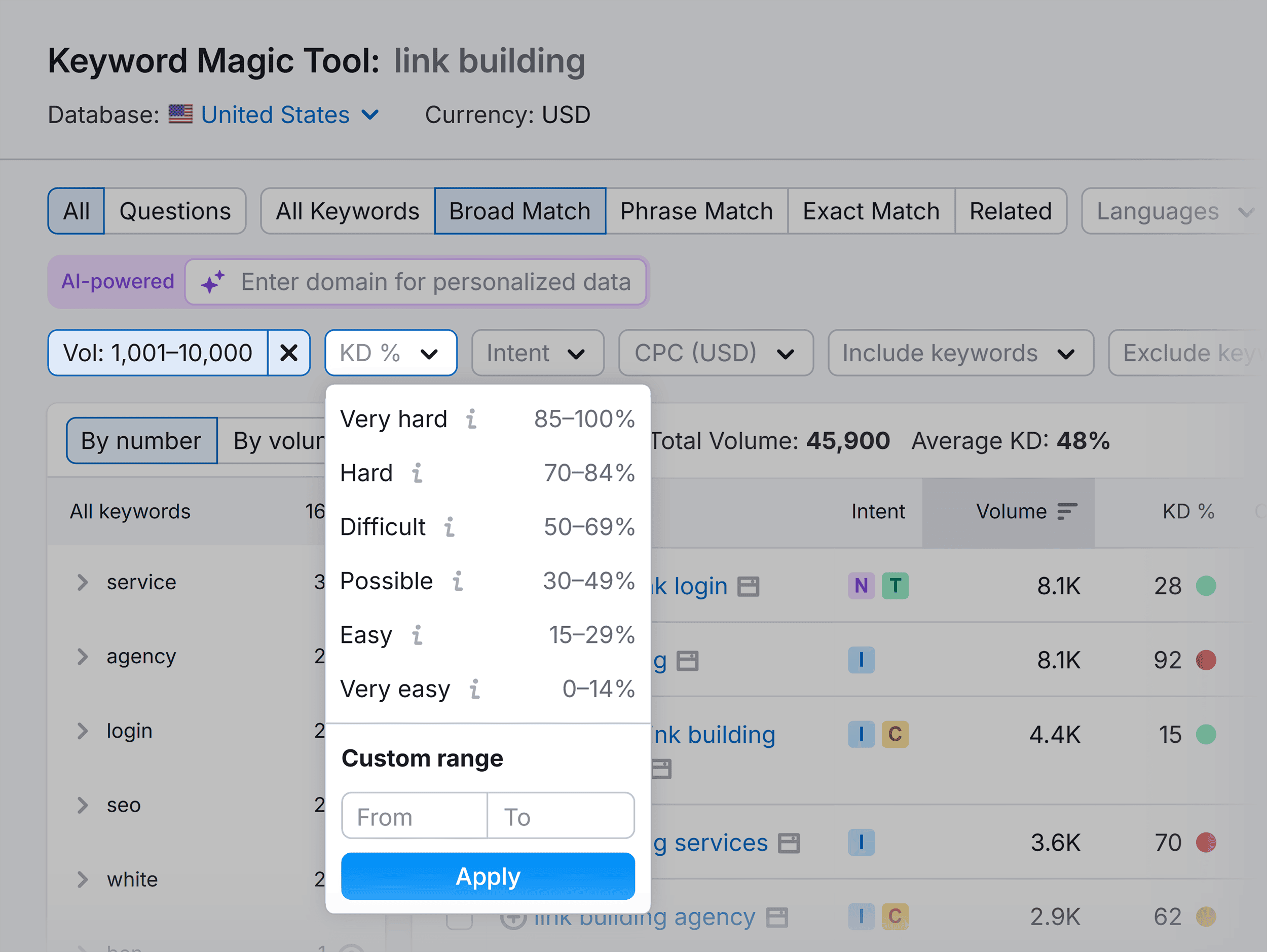Open the CPC (USD) filter dropdown
This screenshot has width=1267, height=952.
point(716,353)
